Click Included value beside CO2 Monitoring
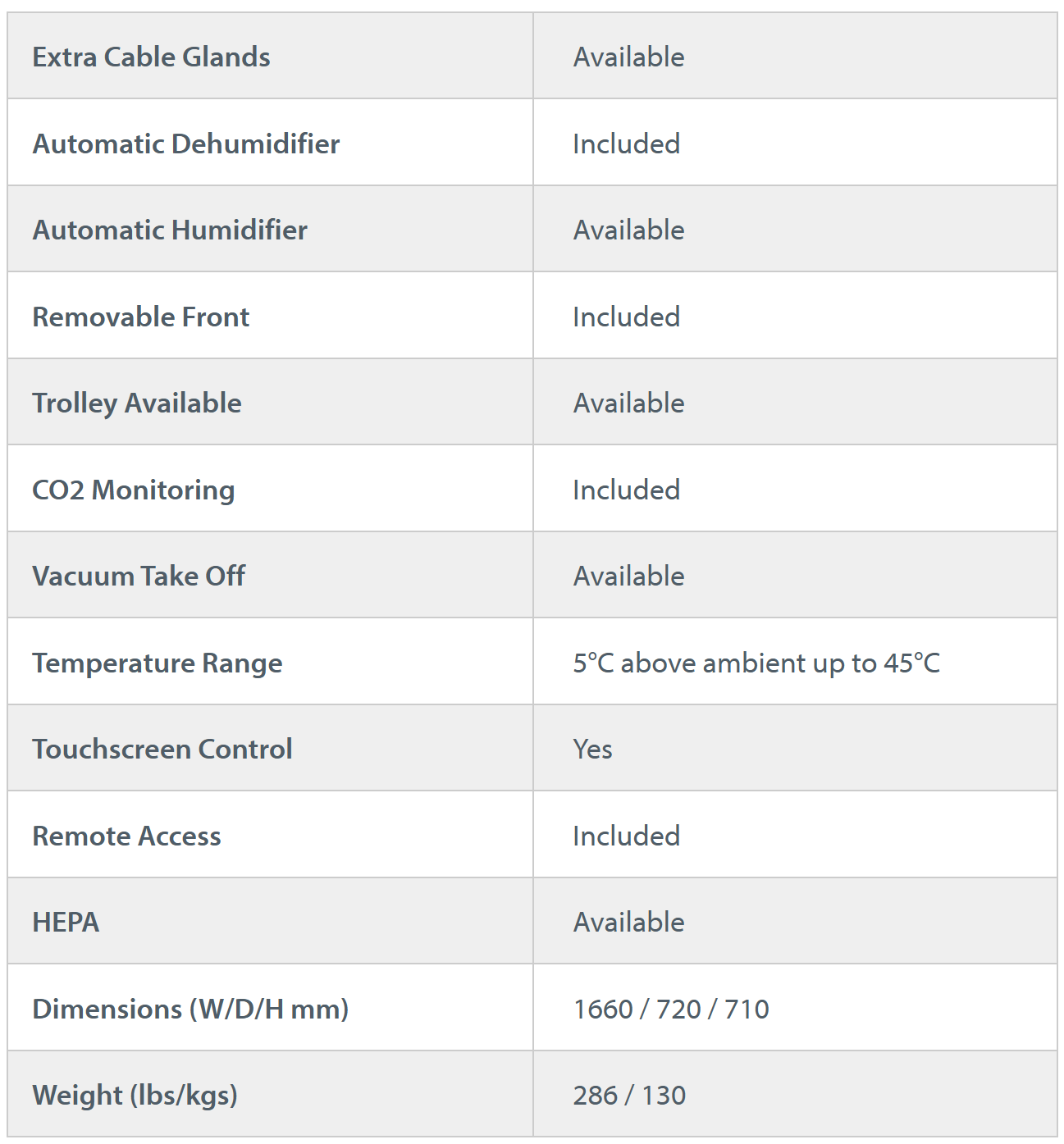Viewport: 1064px width, 1144px height. pos(627,490)
